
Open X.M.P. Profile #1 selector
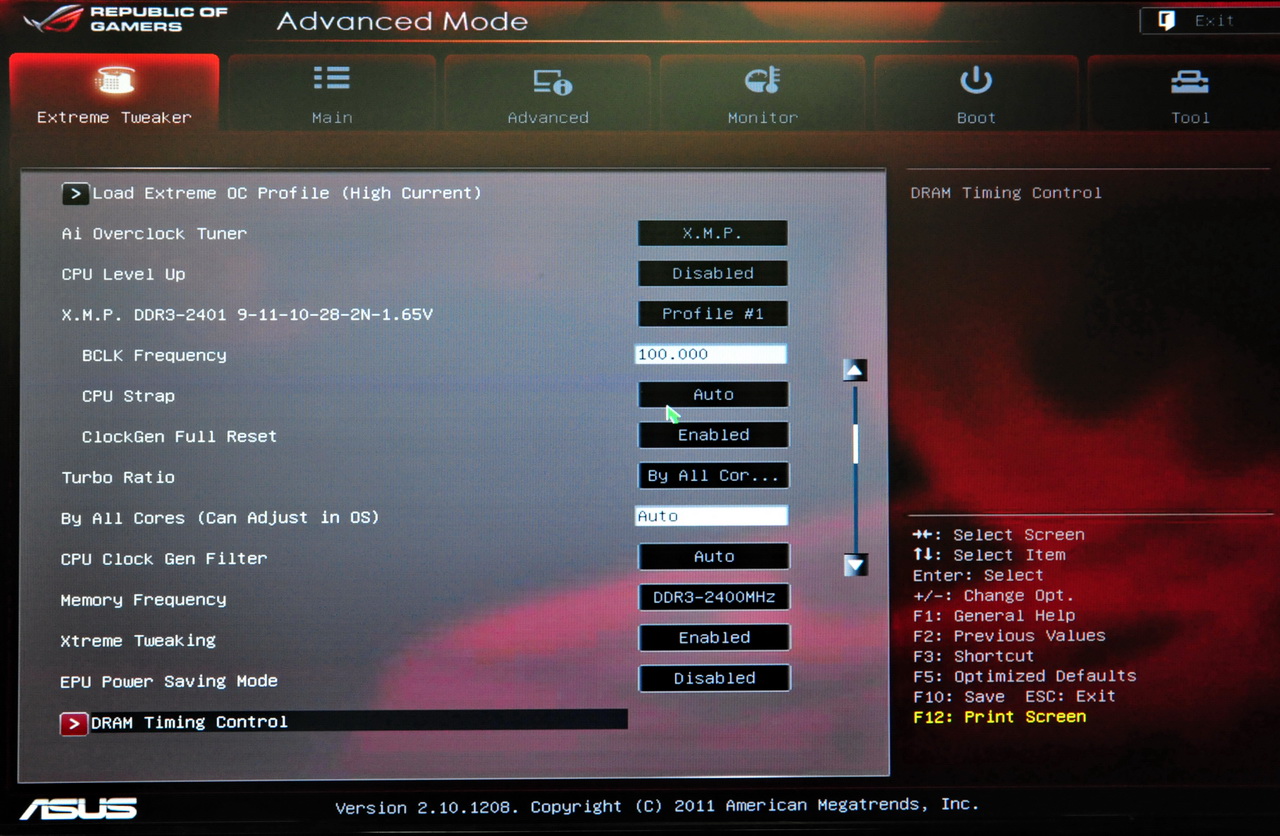(713, 314)
